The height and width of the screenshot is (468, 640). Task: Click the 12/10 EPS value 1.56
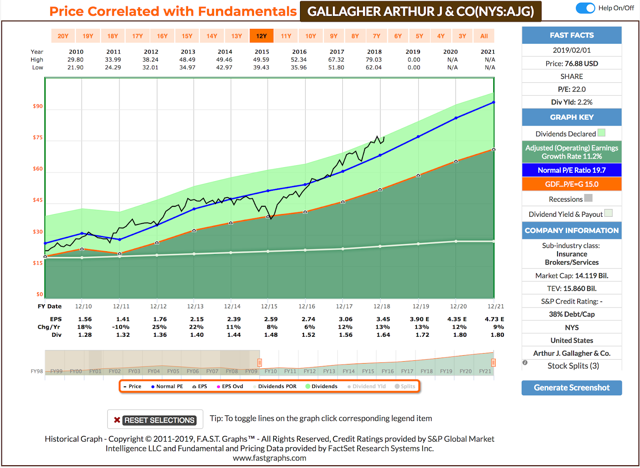pyautogui.click(x=85, y=319)
